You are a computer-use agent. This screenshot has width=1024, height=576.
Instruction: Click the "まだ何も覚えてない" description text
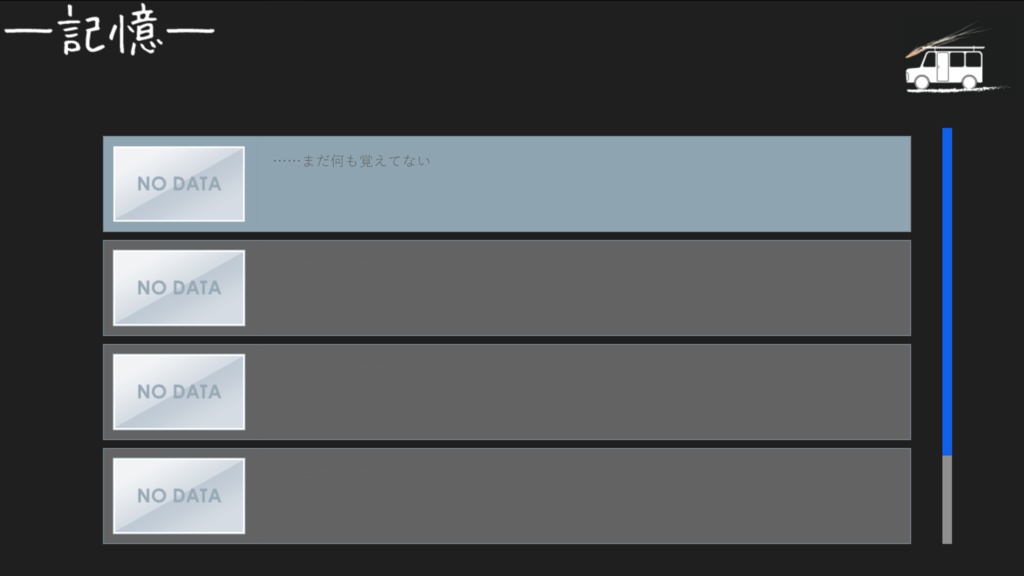351,160
